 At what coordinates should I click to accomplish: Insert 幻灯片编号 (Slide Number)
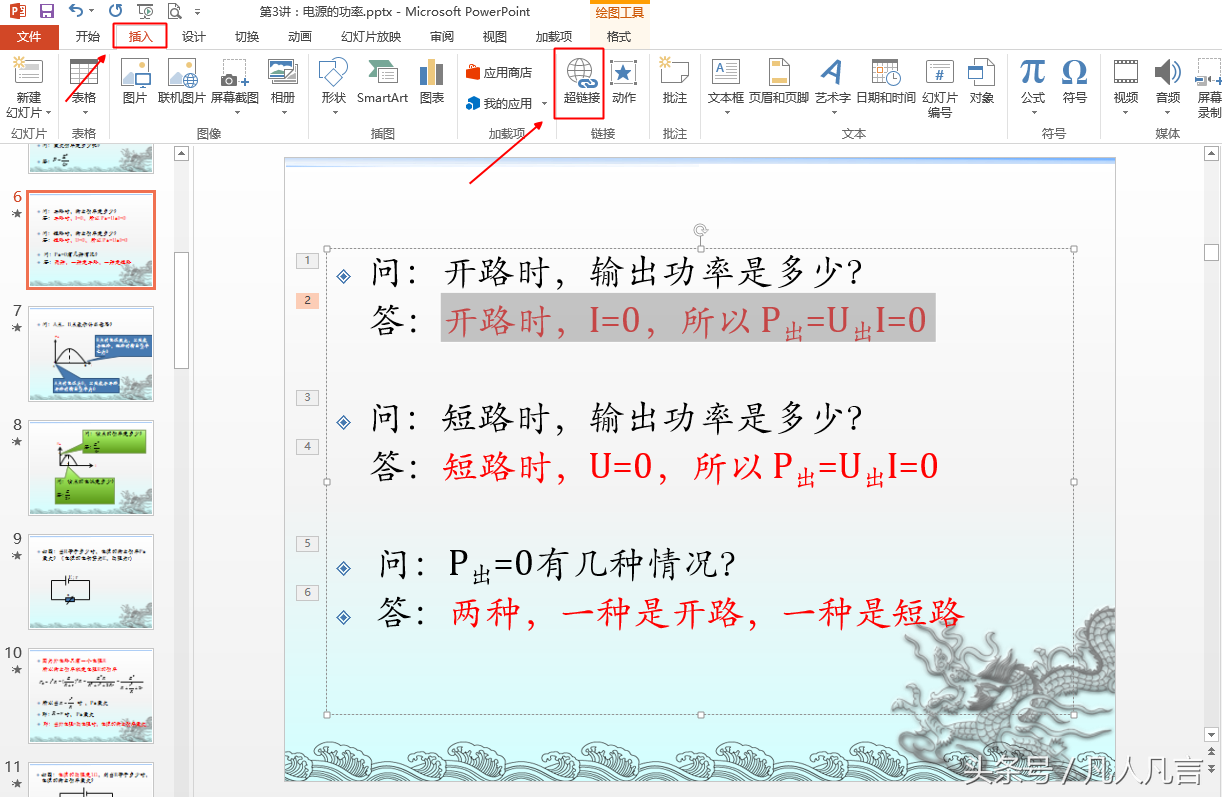tap(940, 88)
